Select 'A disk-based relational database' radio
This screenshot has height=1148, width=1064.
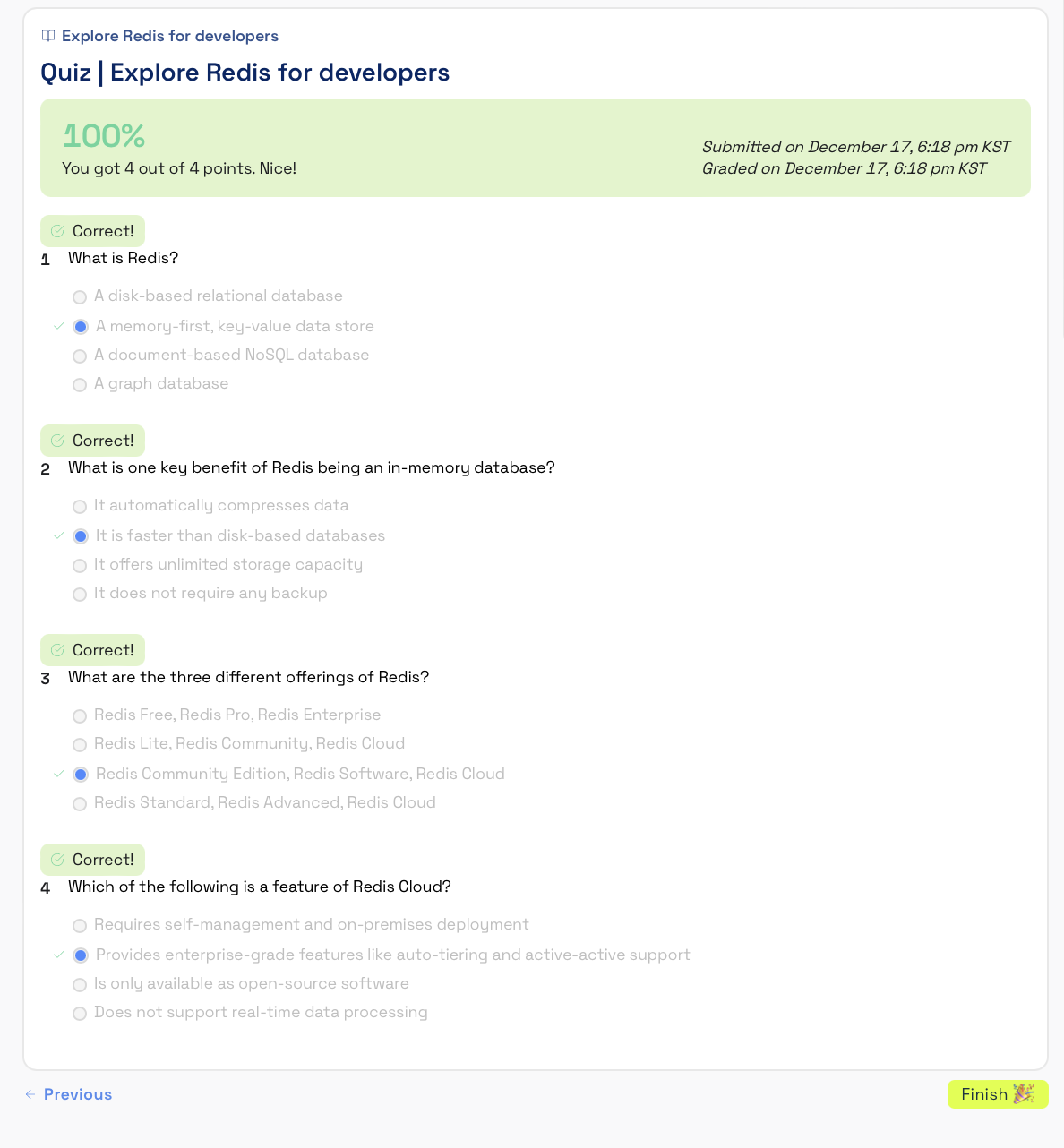coord(80,296)
